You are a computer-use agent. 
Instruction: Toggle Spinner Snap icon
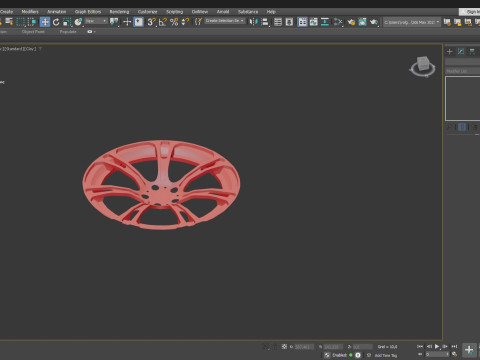[x=185, y=22]
